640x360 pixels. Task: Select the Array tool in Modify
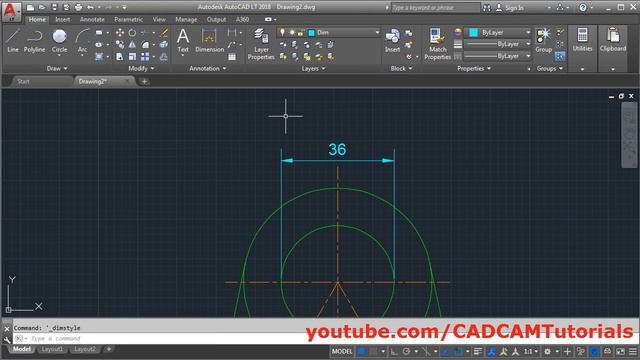pos(145,57)
